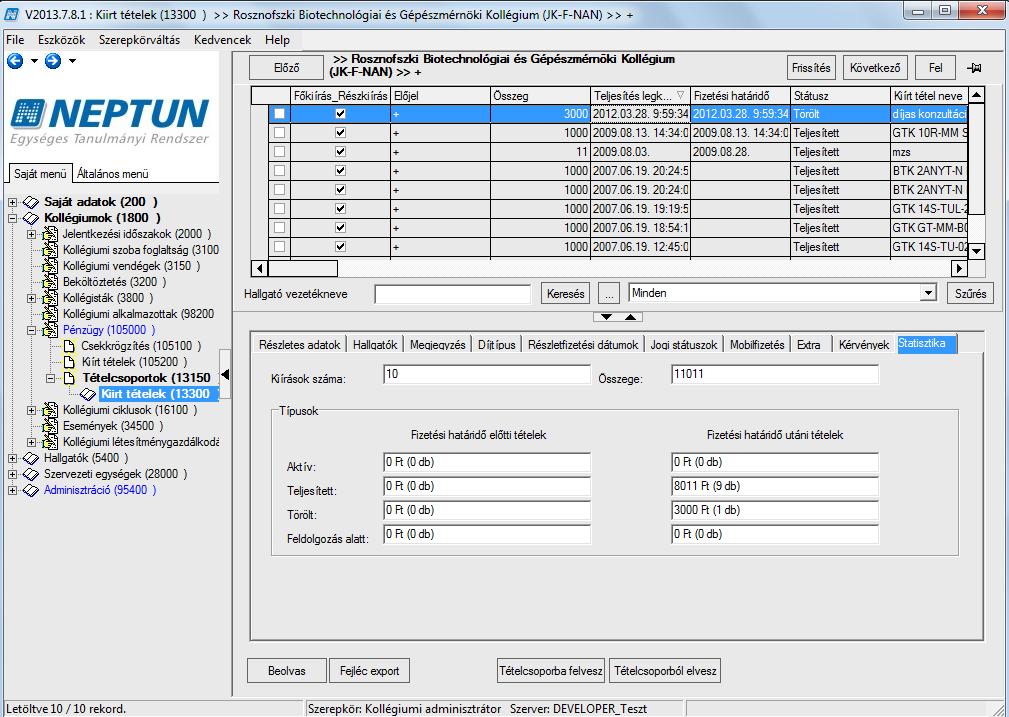This screenshot has height=717, width=1009.
Task: Click the Következő button
Action: tap(875, 68)
